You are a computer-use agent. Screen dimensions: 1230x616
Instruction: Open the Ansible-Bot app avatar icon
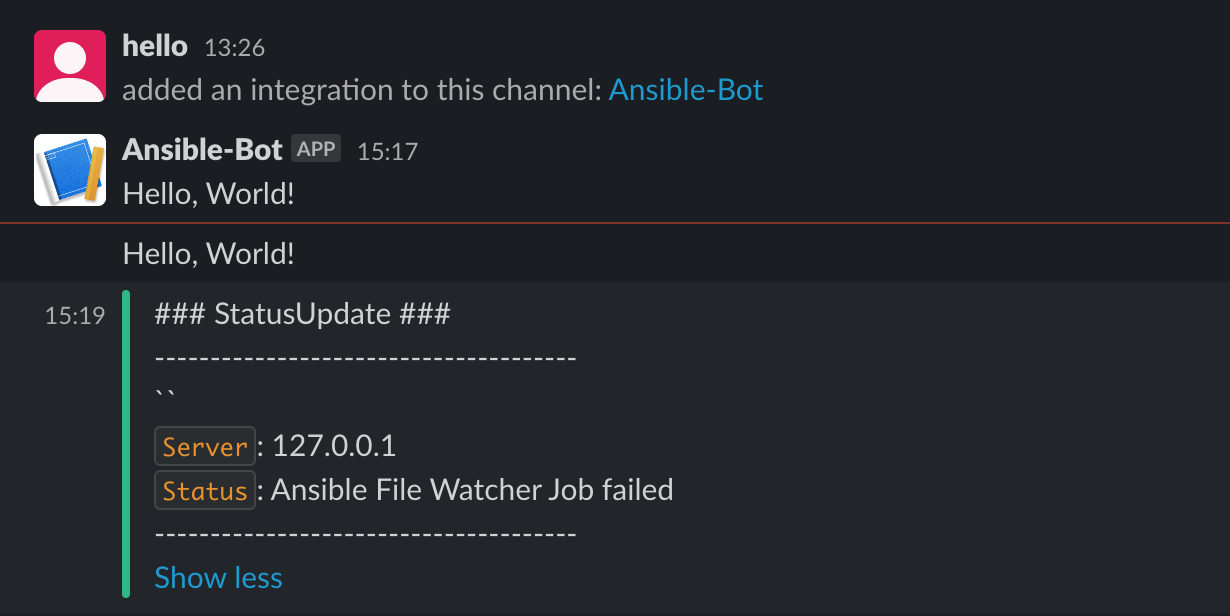pos(70,170)
